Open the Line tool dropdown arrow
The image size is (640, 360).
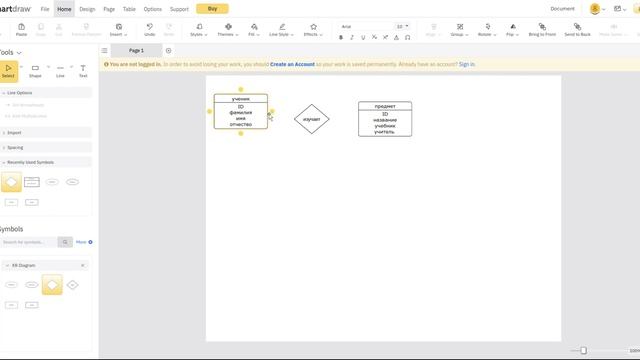71,67
